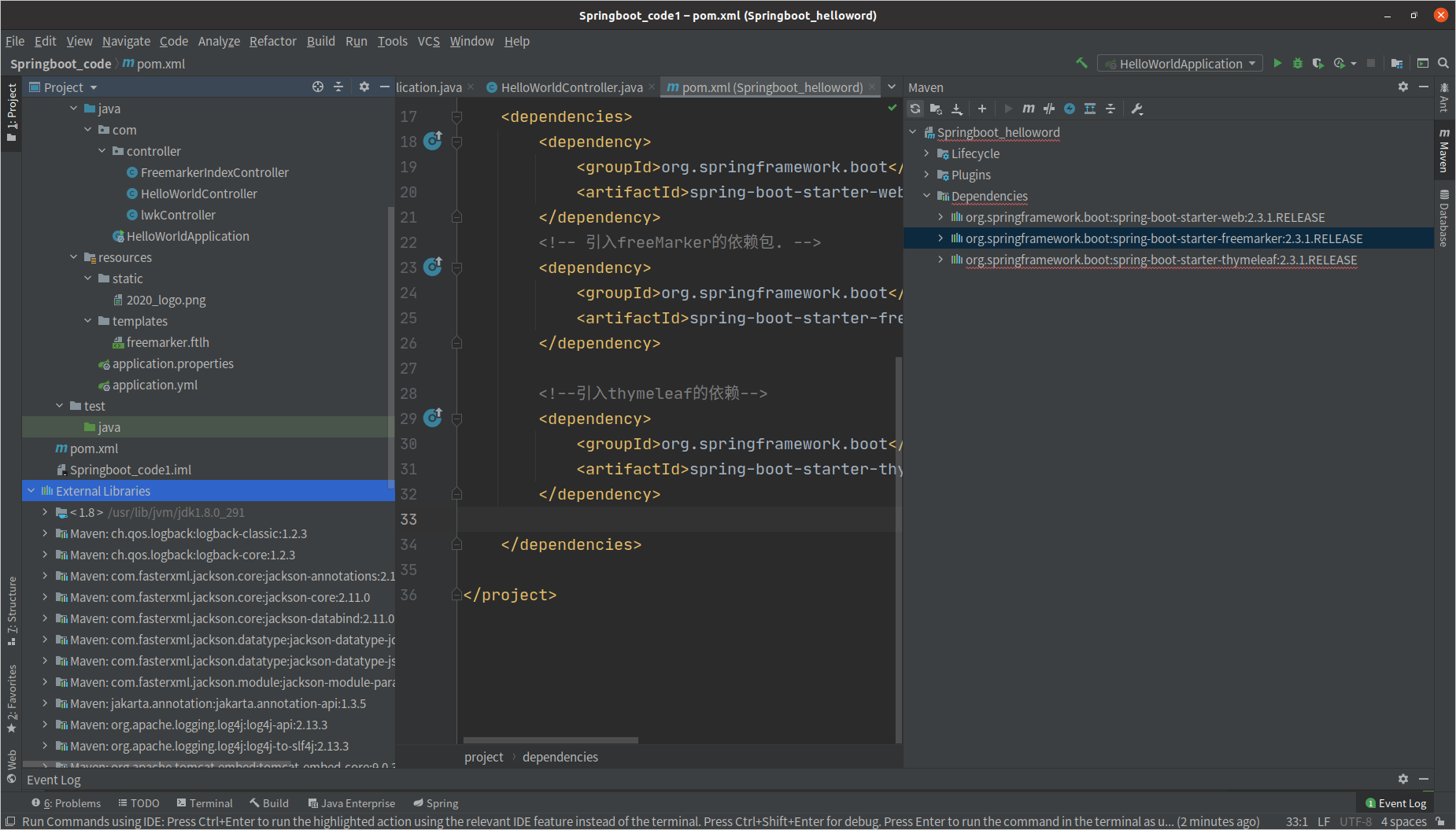Execute Maven goal 'm' icon
The width and height of the screenshot is (1456, 830).
(x=1029, y=109)
